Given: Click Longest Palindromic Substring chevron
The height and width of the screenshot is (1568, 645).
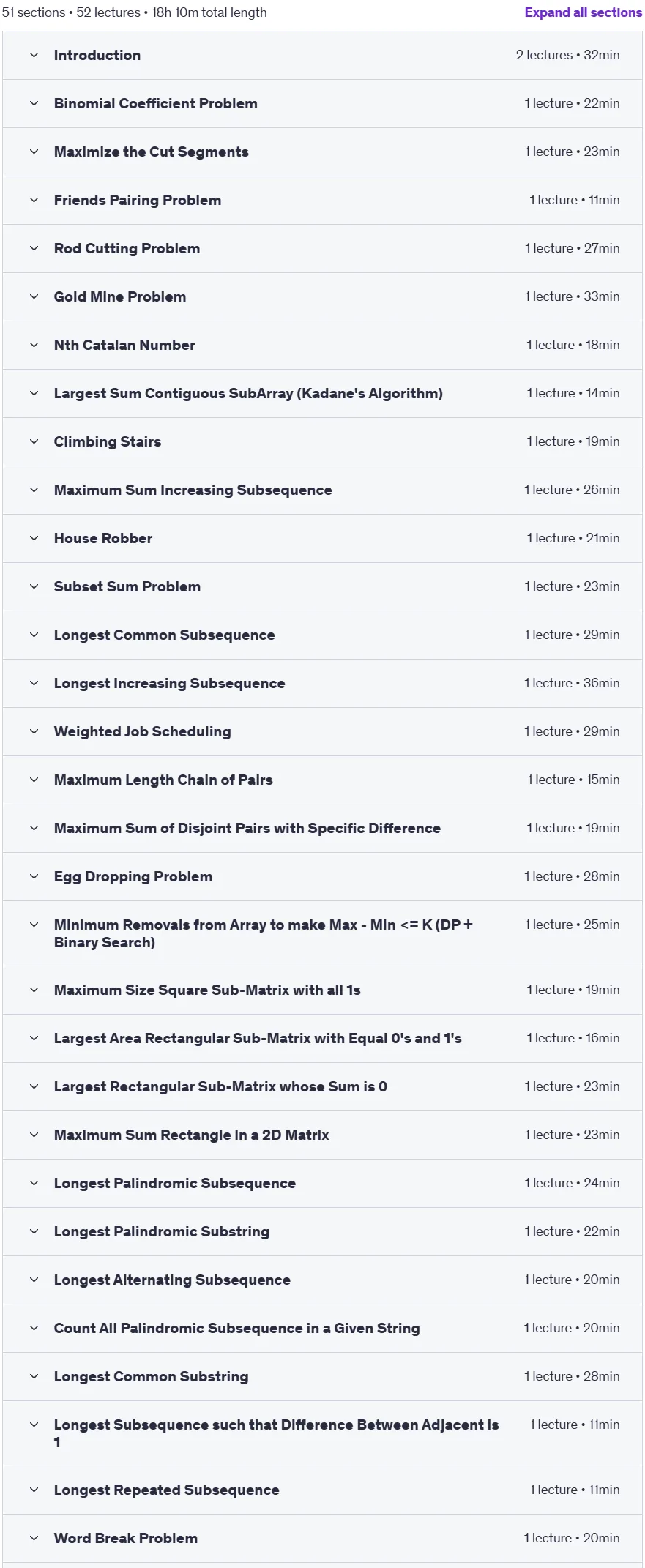Looking at the screenshot, I should tap(34, 1231).
